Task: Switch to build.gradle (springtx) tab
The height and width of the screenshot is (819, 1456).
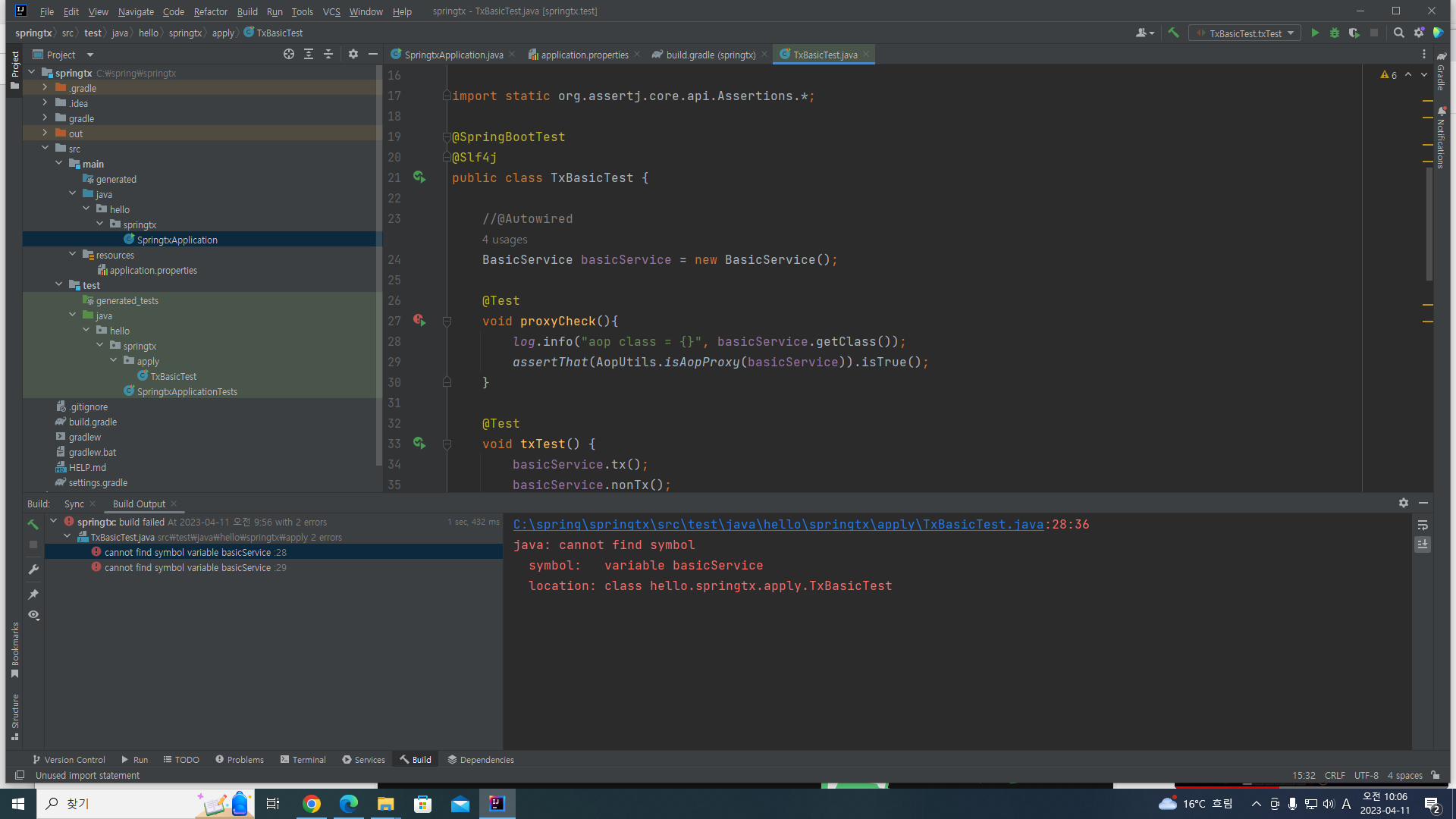Action: [x=711, y=55]
